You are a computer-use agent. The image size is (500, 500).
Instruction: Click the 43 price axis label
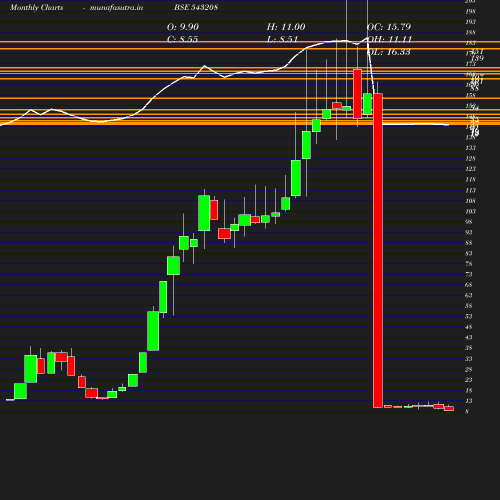pos(469,338)
